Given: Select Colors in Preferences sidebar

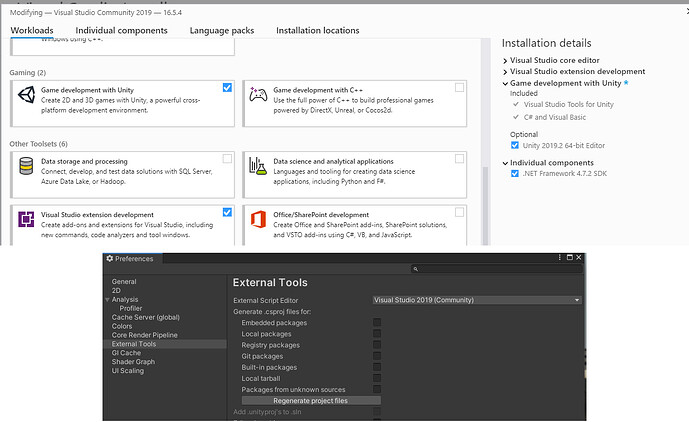Looking at the screenshot, I should 122,326.
